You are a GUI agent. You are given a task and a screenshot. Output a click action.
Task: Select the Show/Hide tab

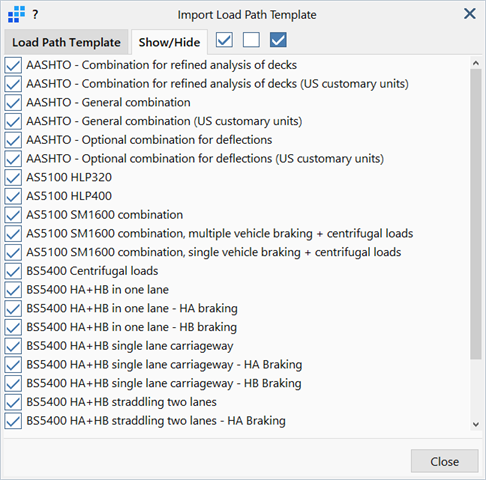(x=169, y=42)
